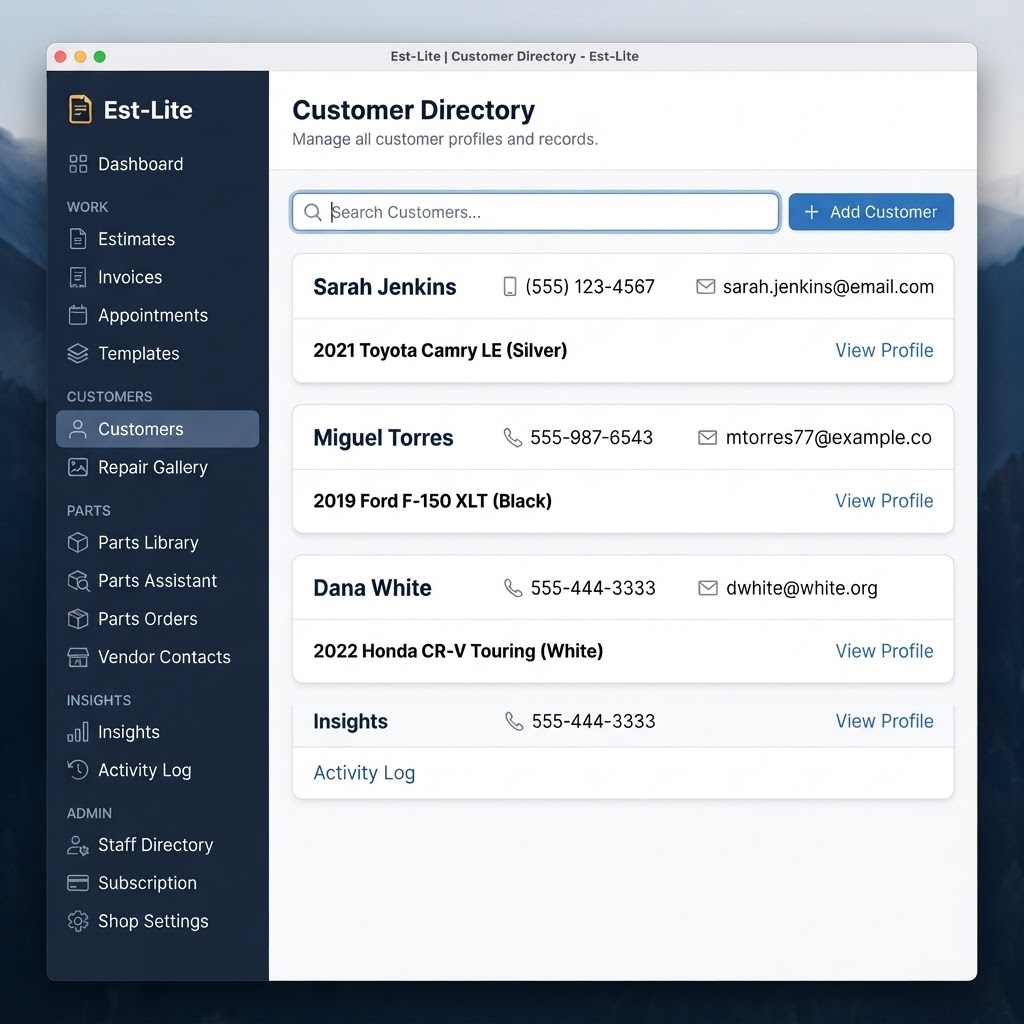Viewport: 1024px width, 1024px height.
Task: Click the green maximize window button
Action: [100, 57]
